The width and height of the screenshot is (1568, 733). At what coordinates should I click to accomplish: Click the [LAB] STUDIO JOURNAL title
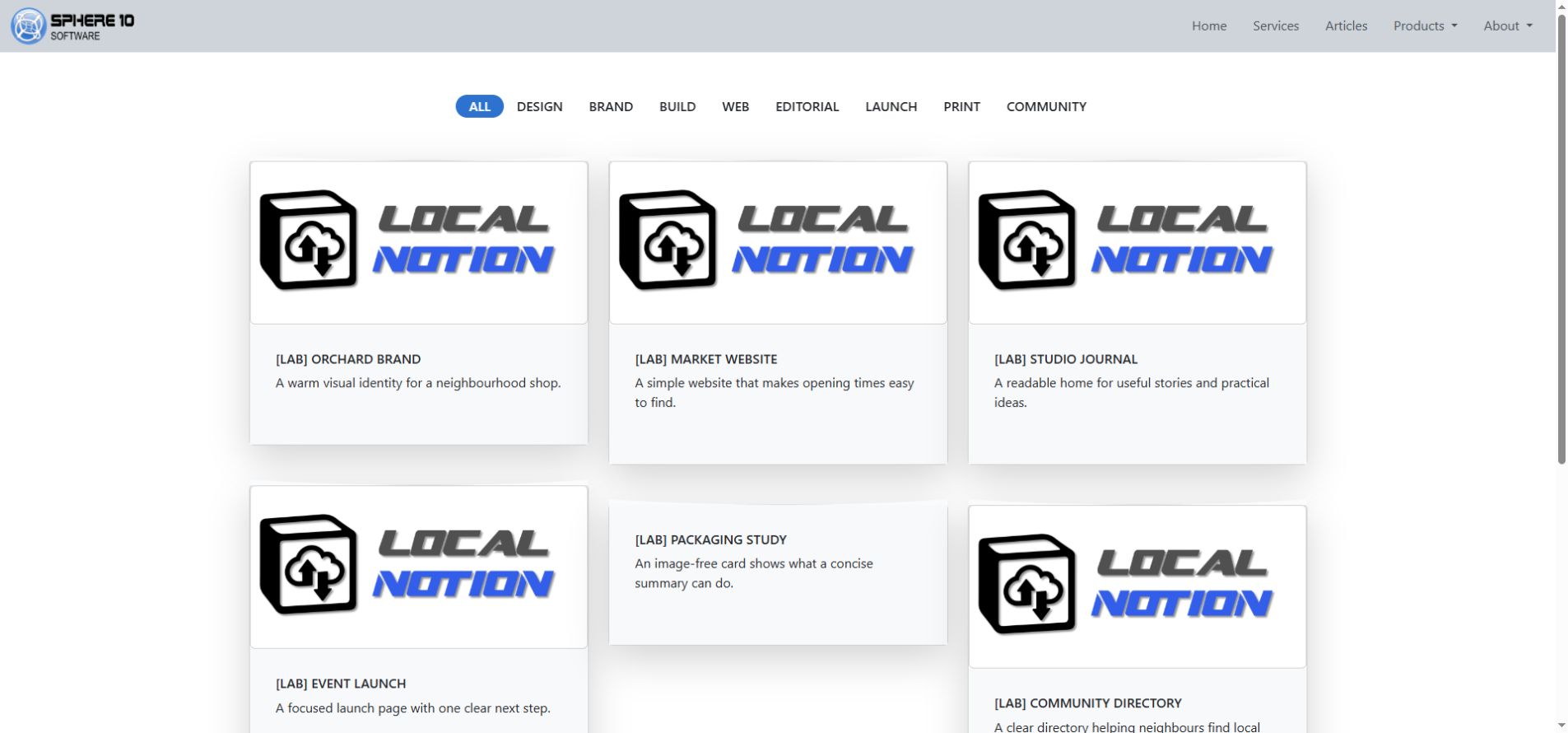pyautogui.click(x=1066, y=359)
